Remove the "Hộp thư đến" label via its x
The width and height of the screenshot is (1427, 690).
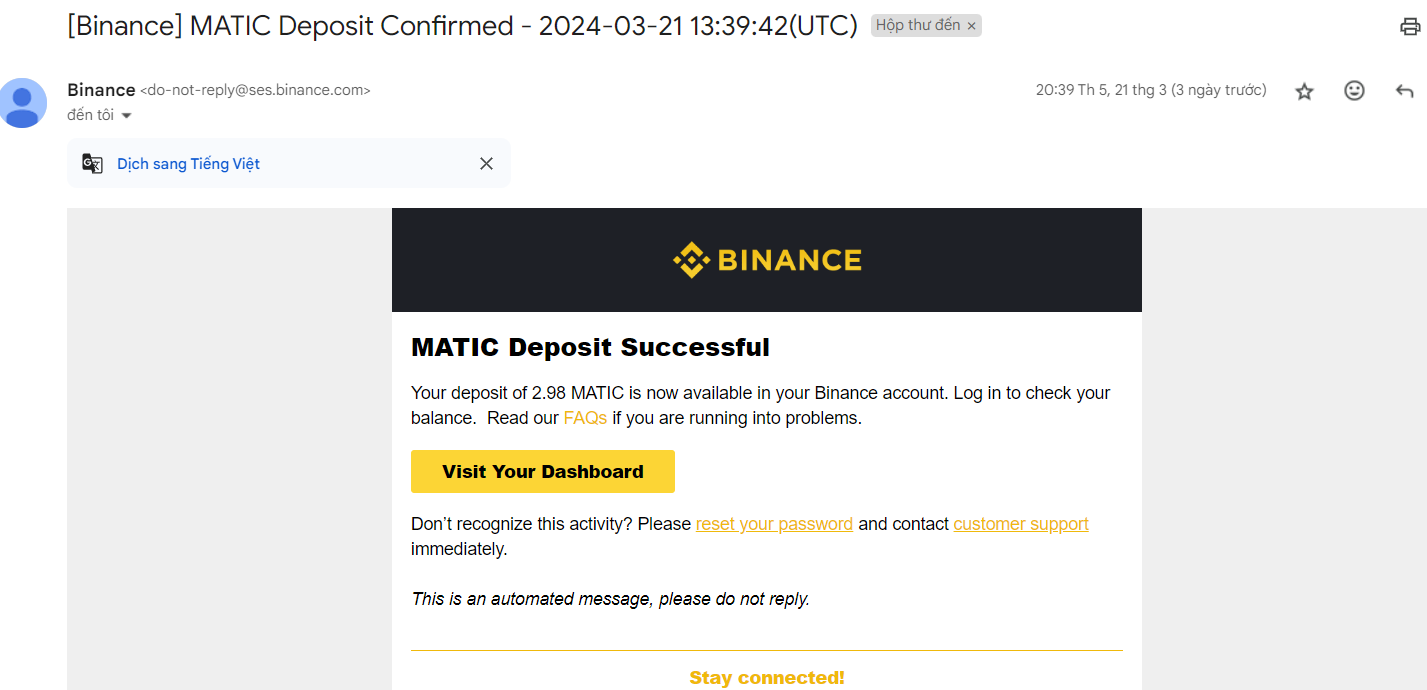coord(972,26)
